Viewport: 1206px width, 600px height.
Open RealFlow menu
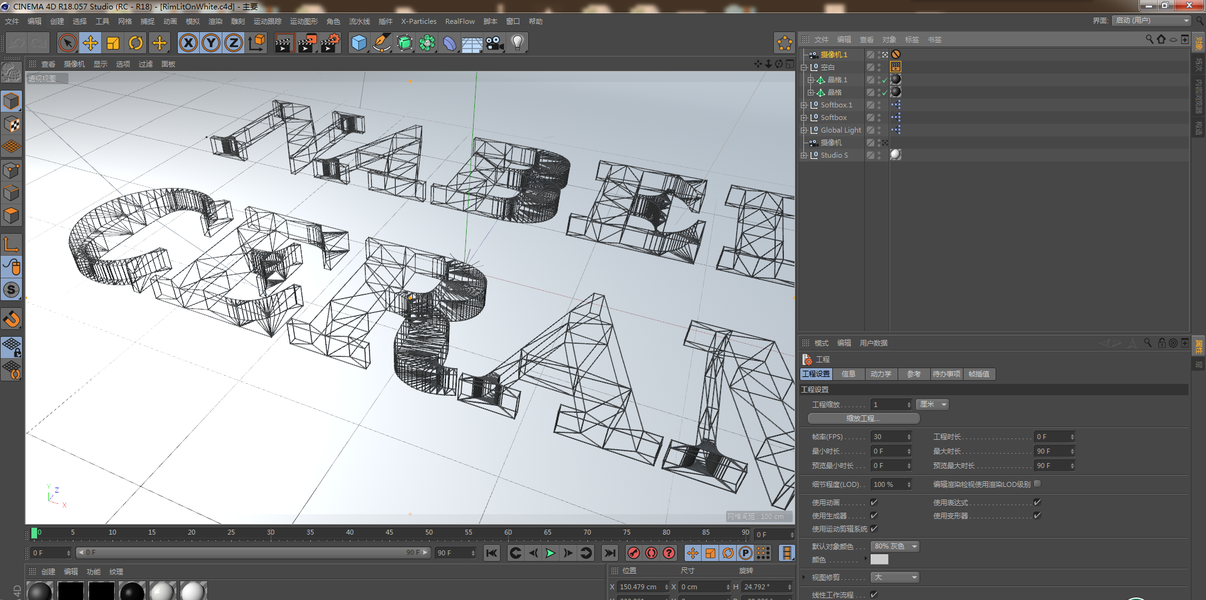[460, 21]
